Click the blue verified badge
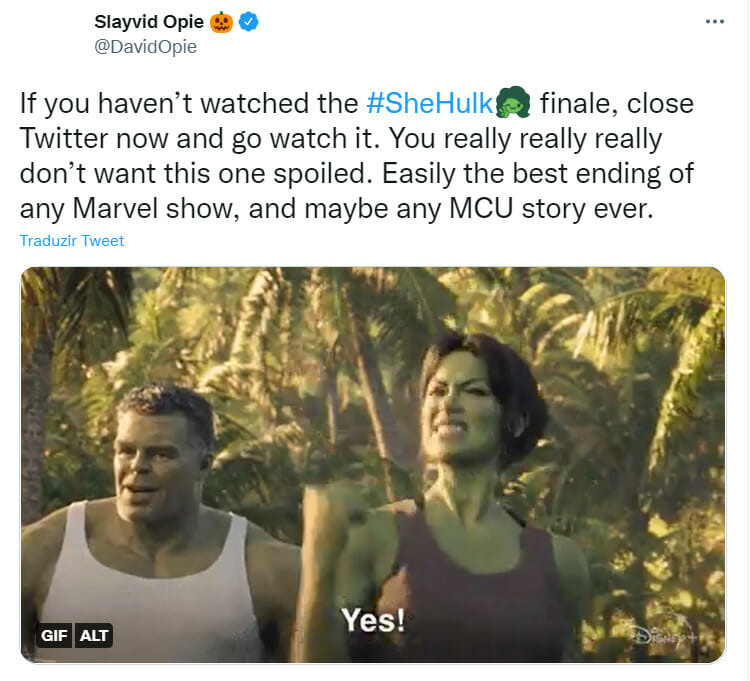Viewport: 750px width, 681px height. coord(249,22)
